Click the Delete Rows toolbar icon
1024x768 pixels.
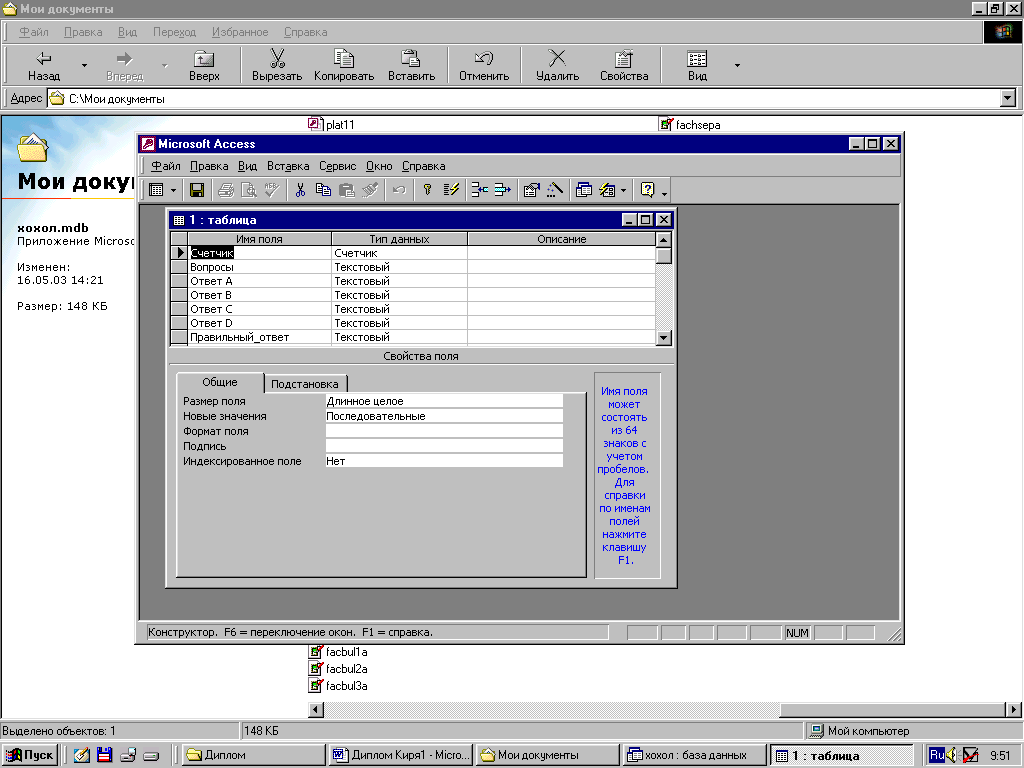(502, 189)
